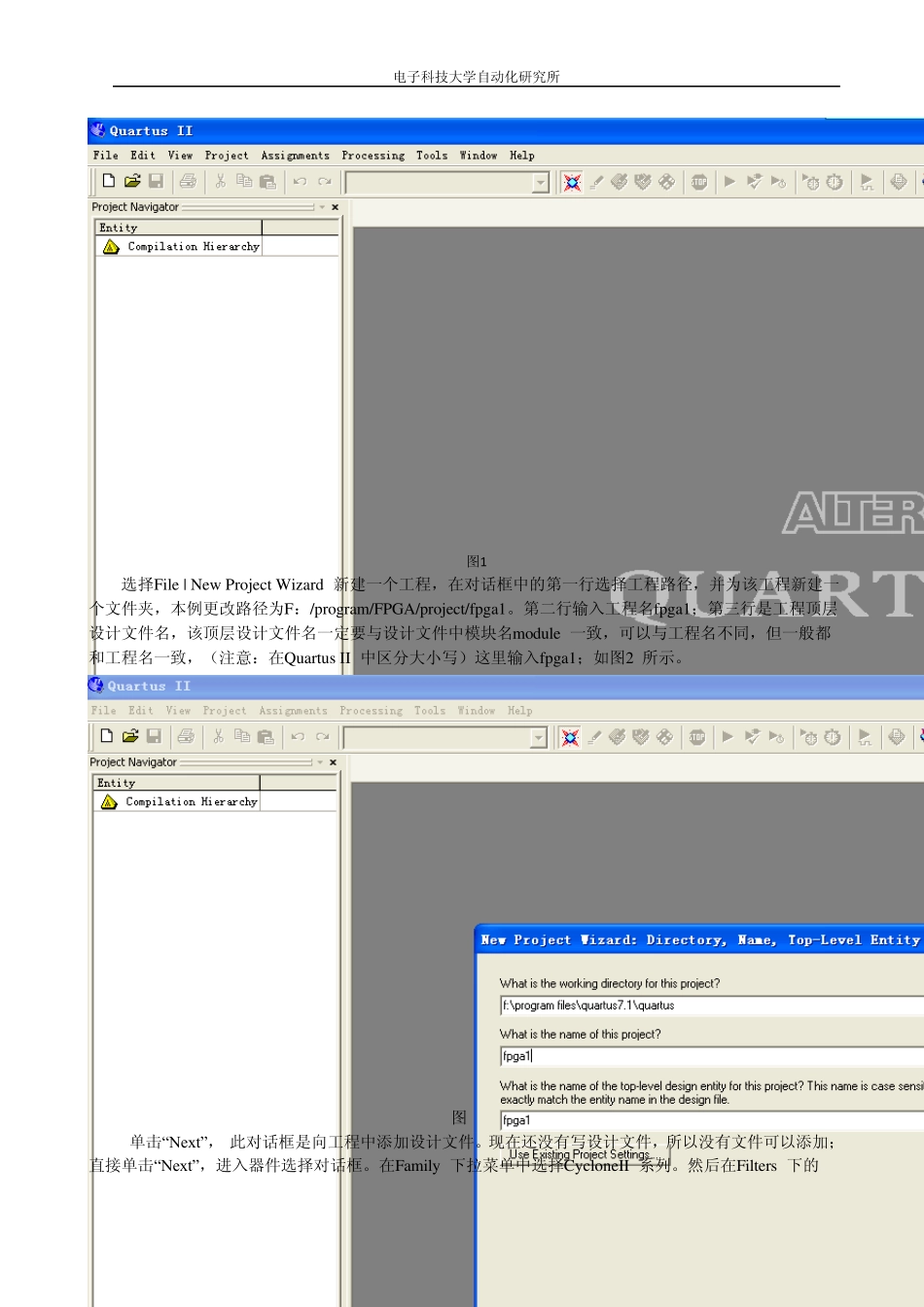The width and height of the screenshot is (924, 1307).
Task: Open Project menu in upper Quartus window
Action: [x=227, y=156]
